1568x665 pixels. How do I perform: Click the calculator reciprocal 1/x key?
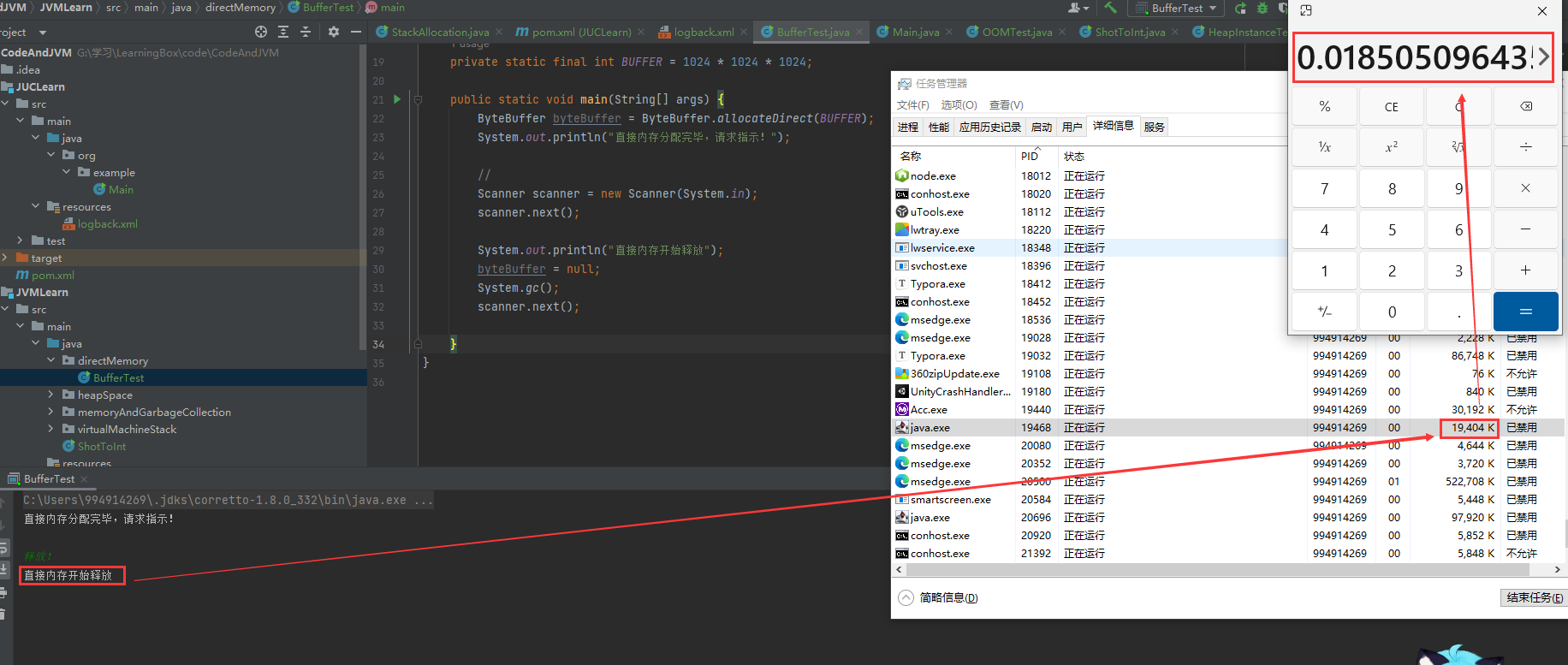[1324, 147]
